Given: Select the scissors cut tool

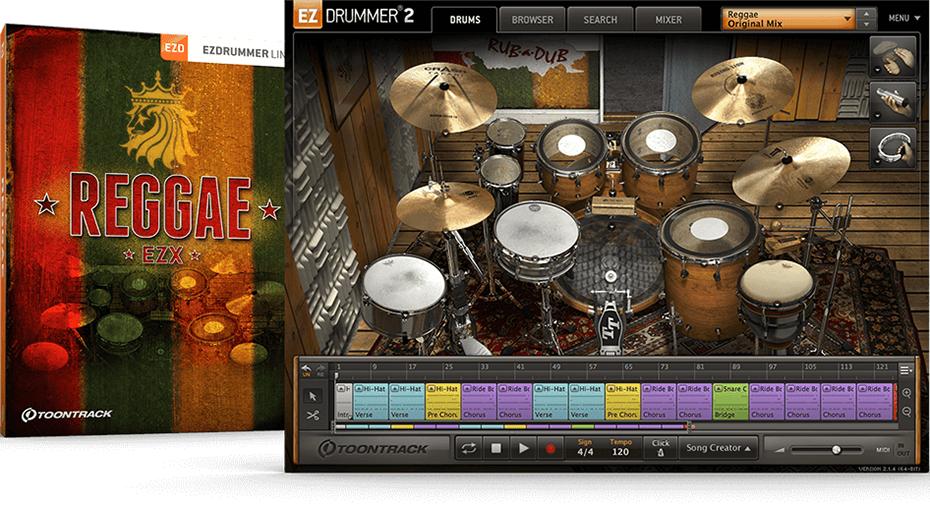Looking at the screenshot, I should [313, 415].
